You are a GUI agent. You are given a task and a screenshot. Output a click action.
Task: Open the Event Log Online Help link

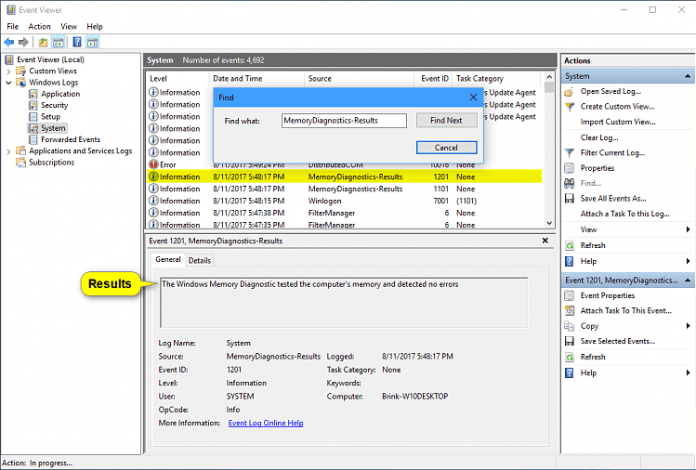pyautogui.click(x=265, y=423)
